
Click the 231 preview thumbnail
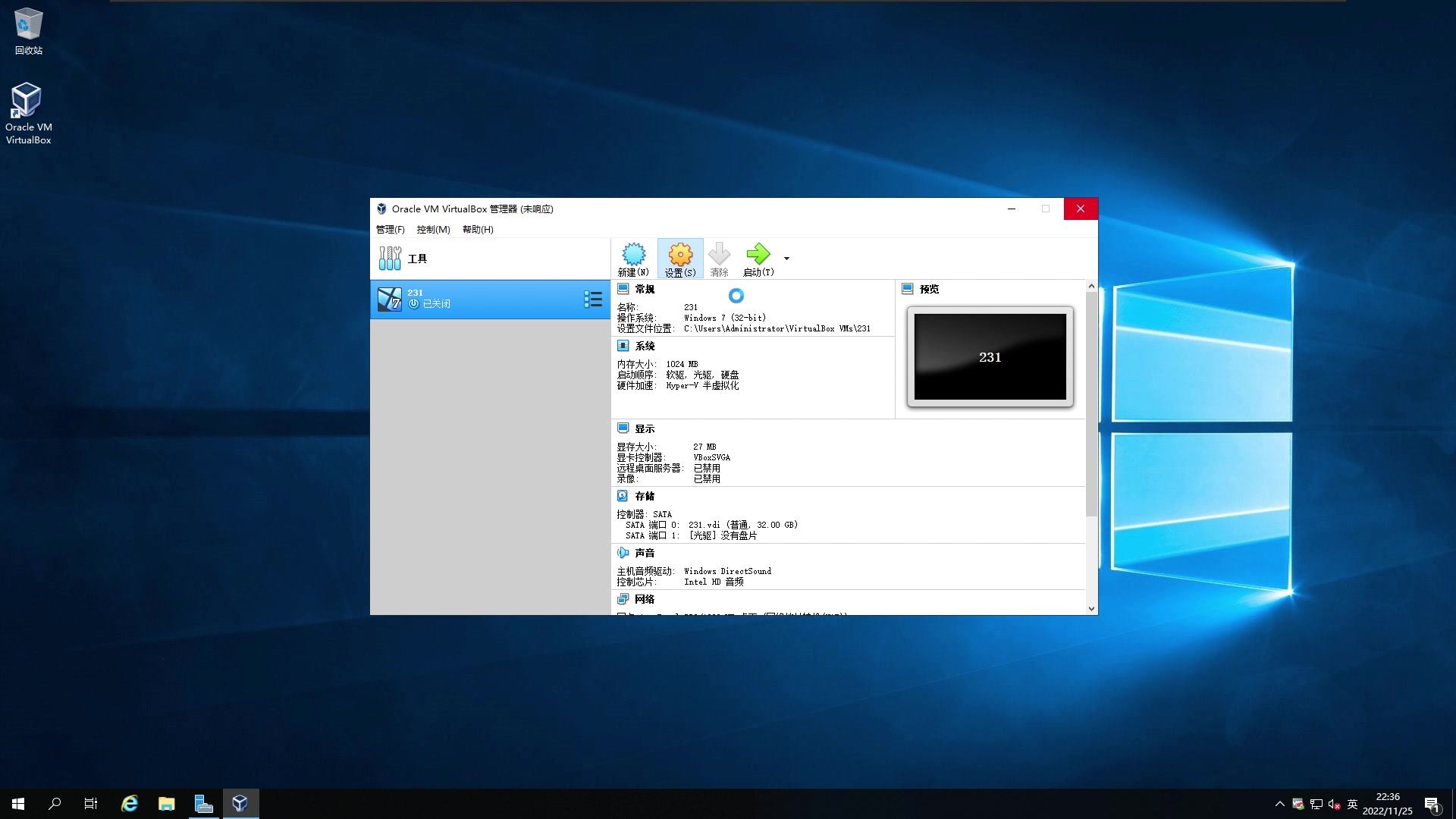click(990, 356)
